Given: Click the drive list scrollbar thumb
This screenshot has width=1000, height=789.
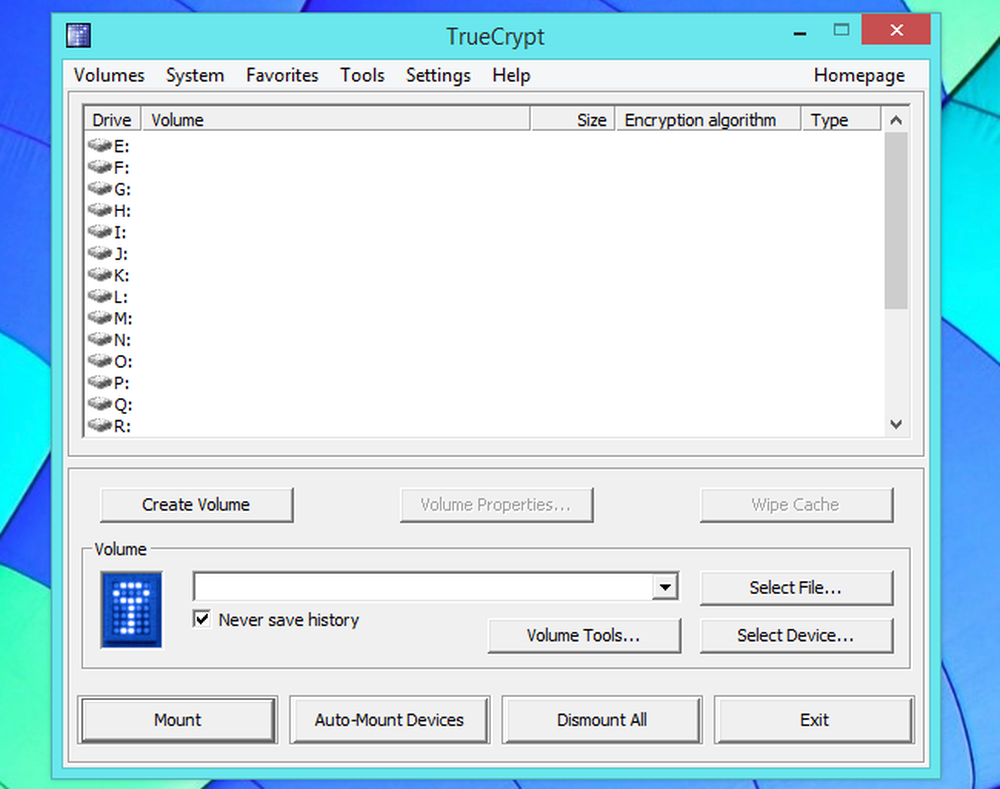Looking at the screenshot, I should (x=895, y=221).
